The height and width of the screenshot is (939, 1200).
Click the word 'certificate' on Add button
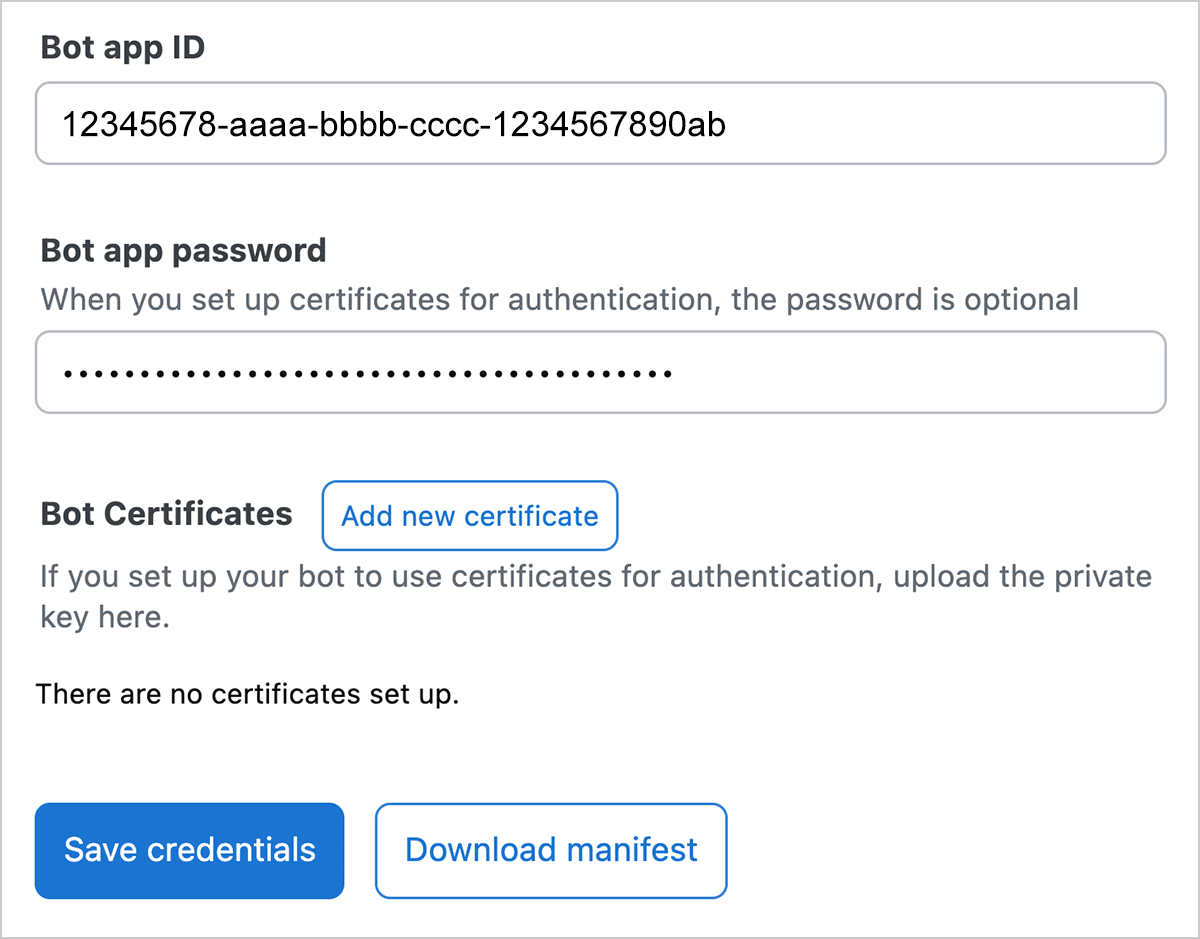click(531, 516)
